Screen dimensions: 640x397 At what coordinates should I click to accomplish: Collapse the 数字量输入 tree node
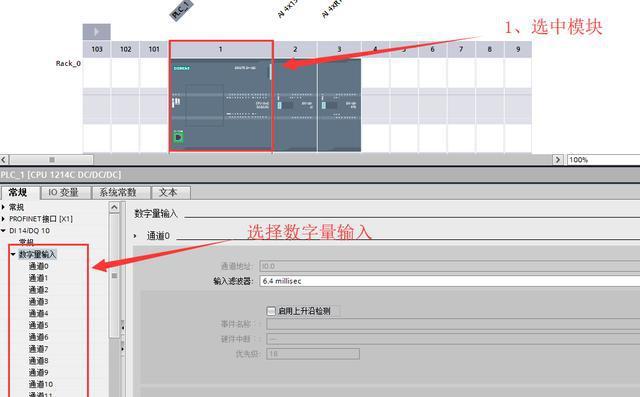[13, 255]
